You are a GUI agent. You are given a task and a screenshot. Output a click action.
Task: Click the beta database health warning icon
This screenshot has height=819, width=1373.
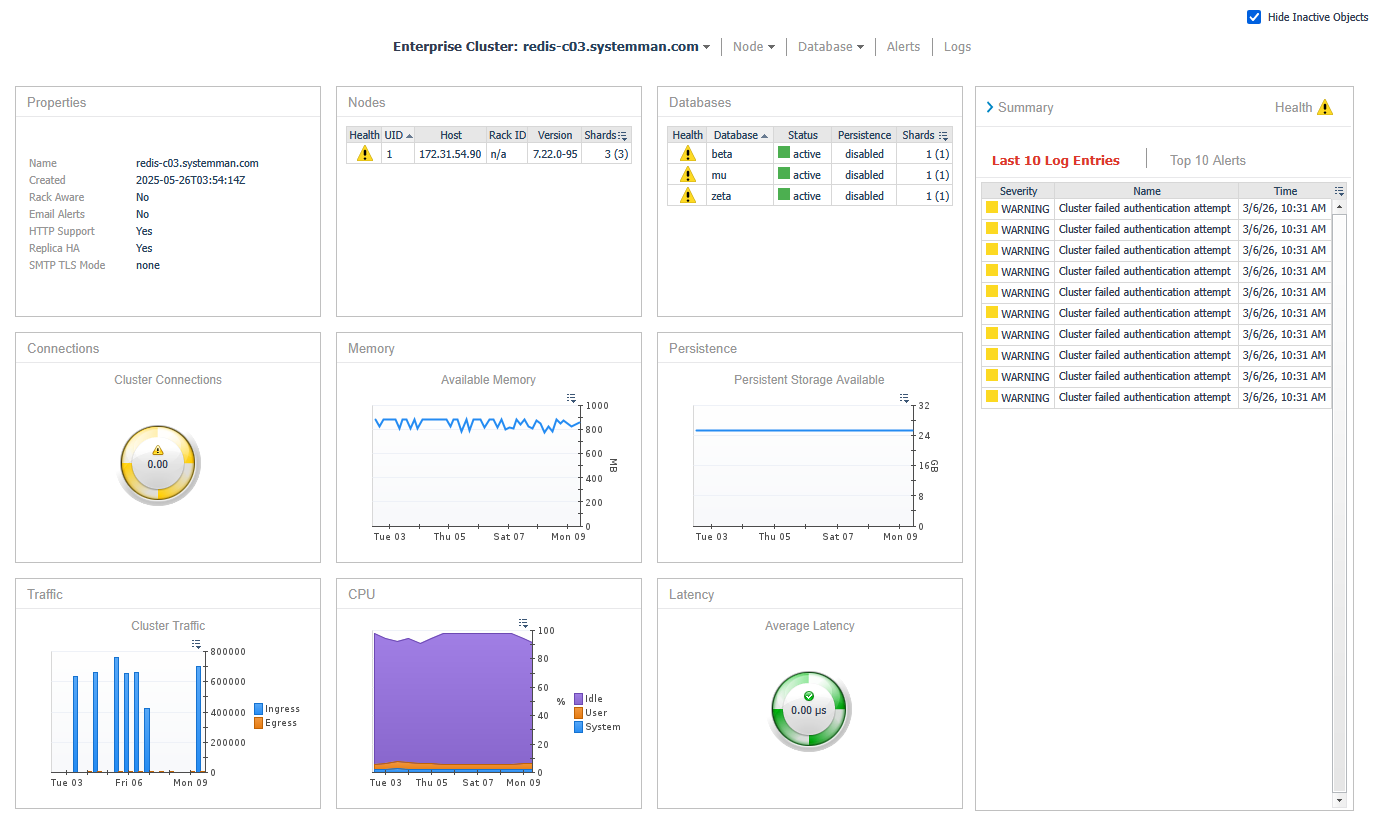687,154
